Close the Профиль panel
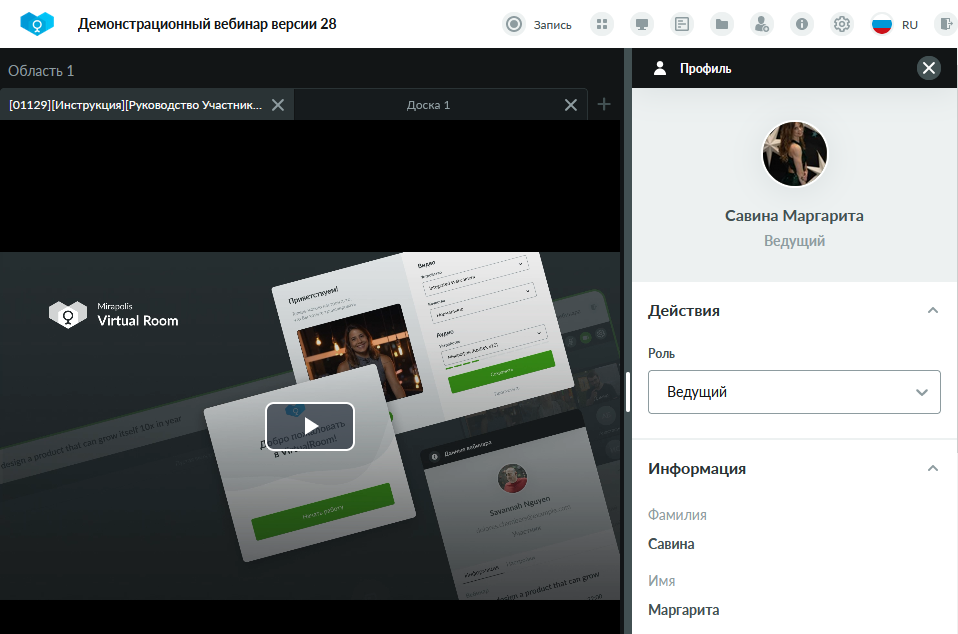 pos(929,68)
